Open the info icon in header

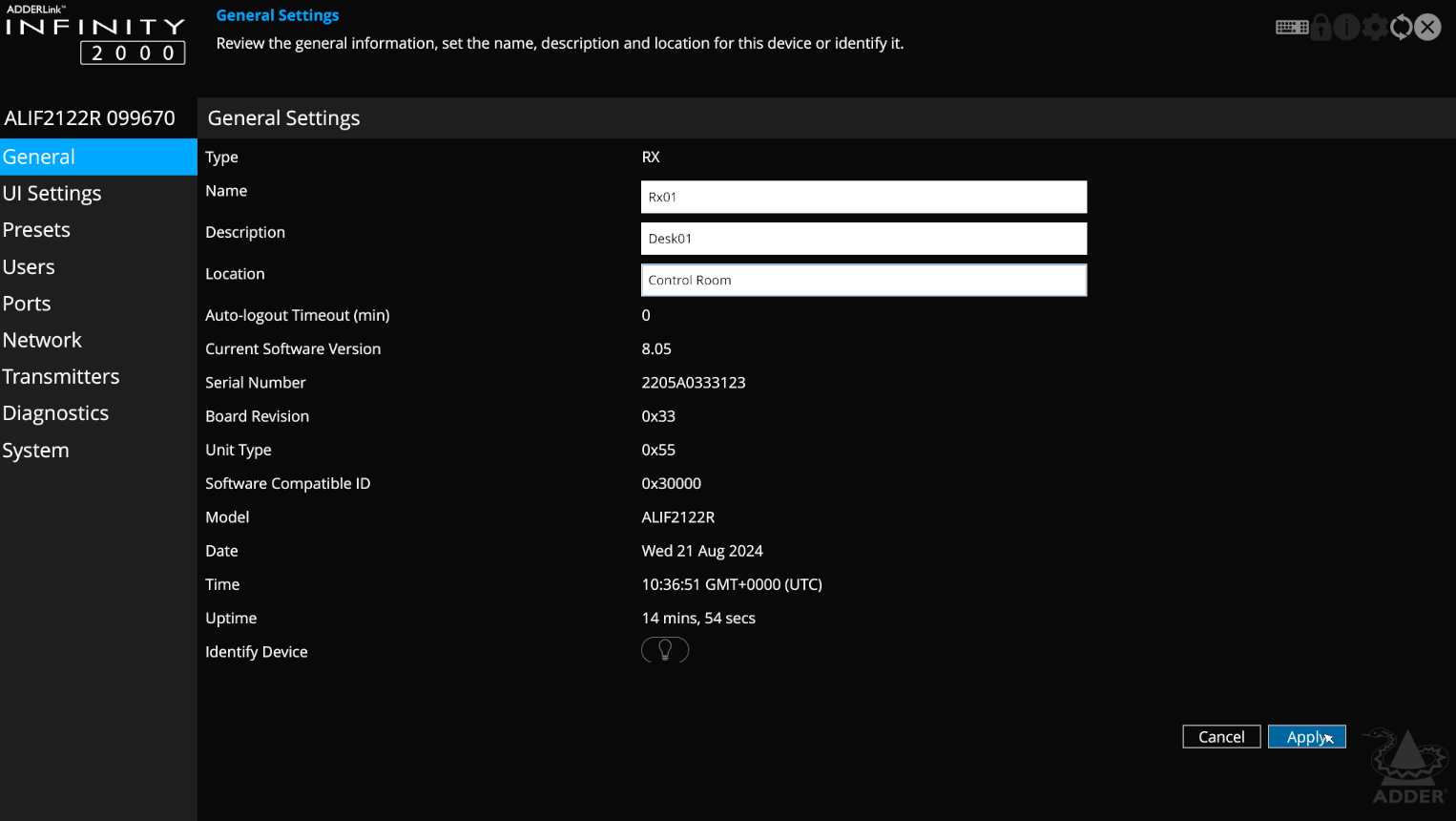[1346, 27]
